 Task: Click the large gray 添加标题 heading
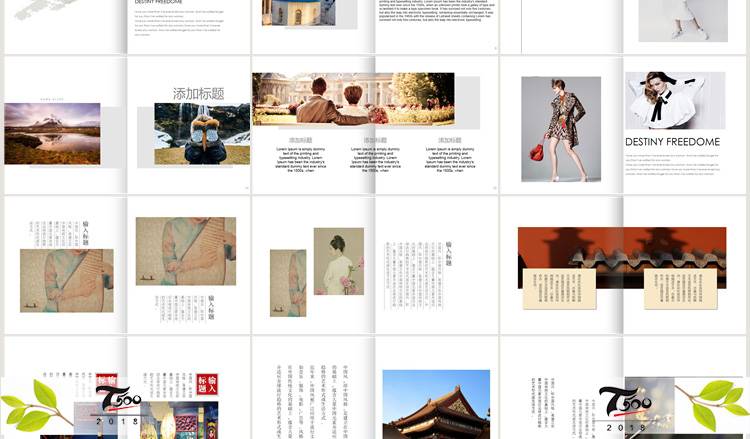pos(199,94)
